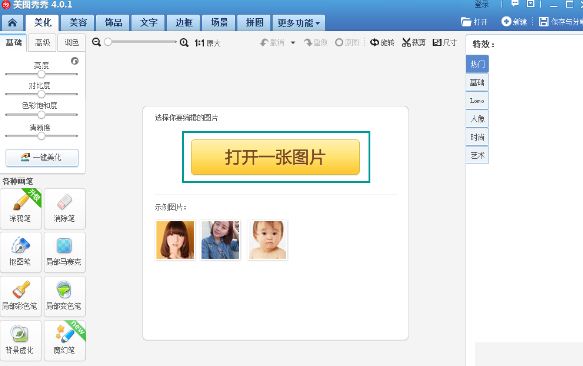583x366 pixels.
Task: Open the 背景虚化 background blur tool
Action: (x=21, y=340)
